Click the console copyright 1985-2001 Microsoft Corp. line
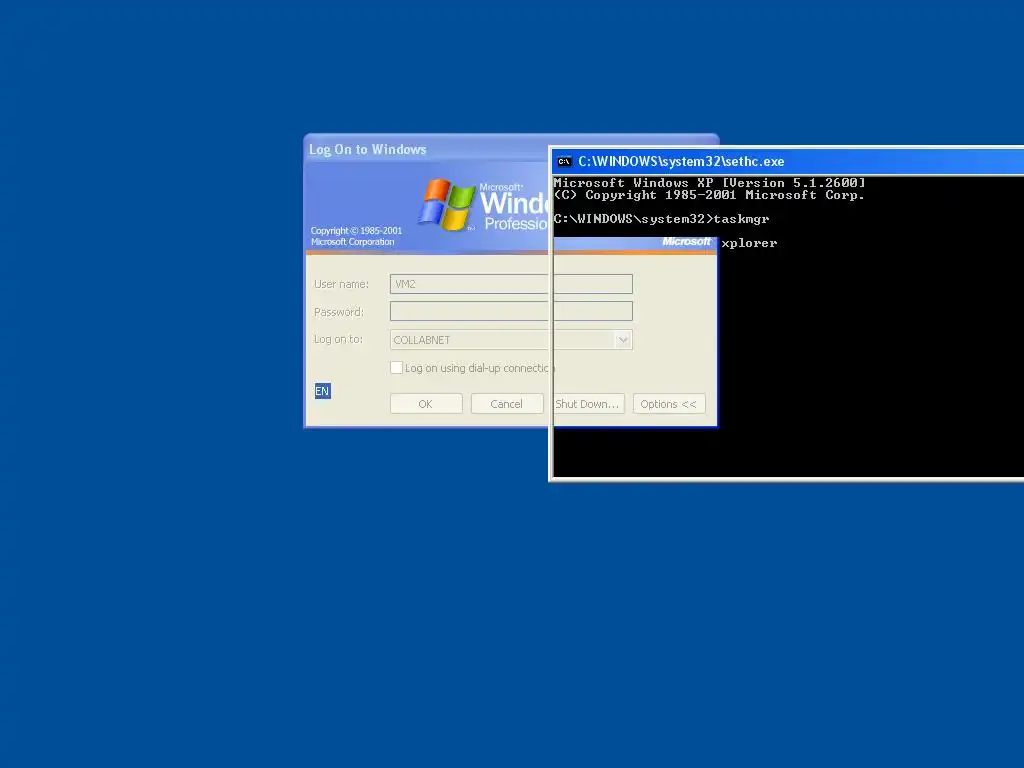This screenshot has height=768, width=1024. [709, 195]
